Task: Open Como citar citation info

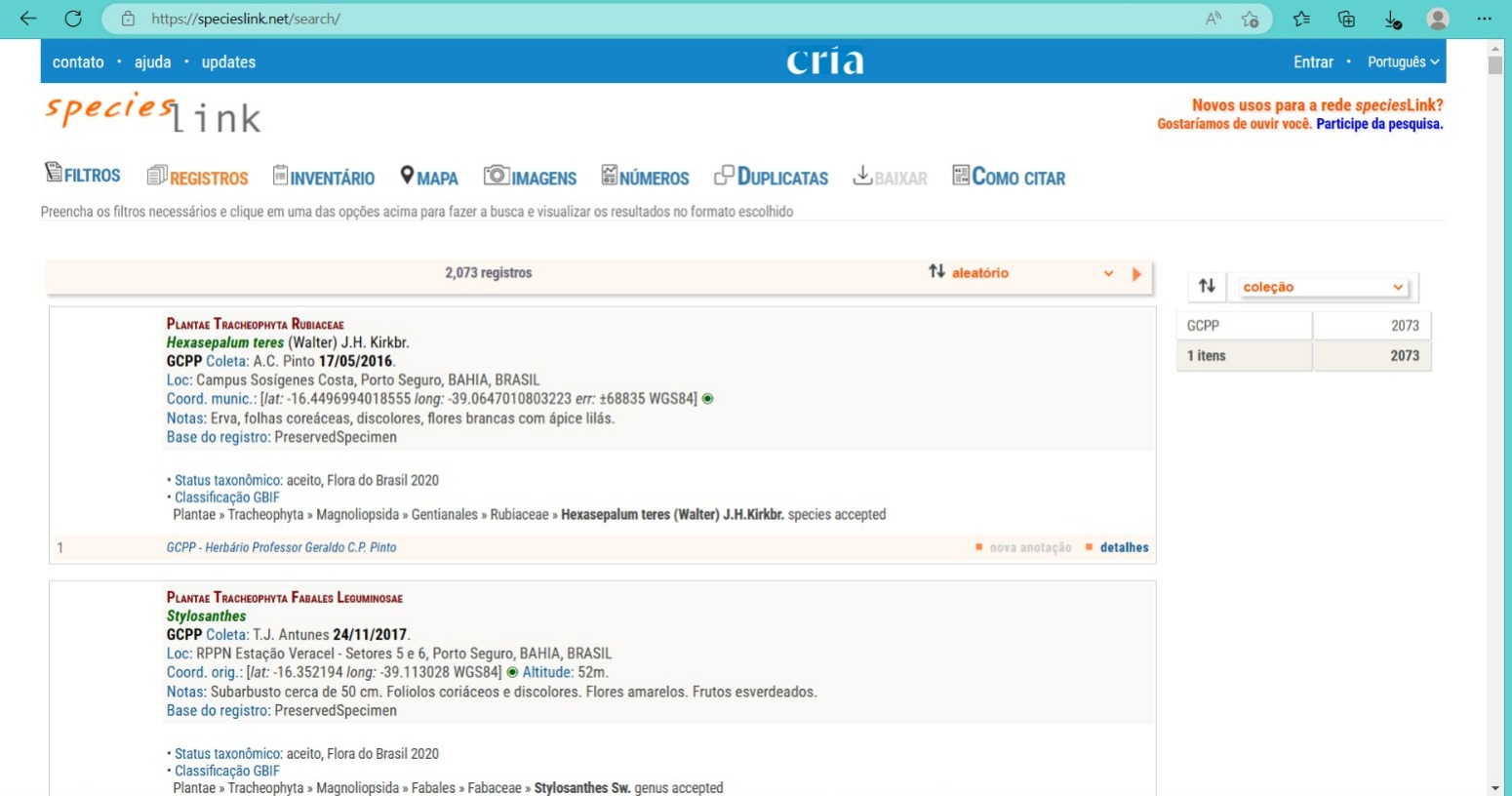Action: pyautogui.click(x=1009, y=177)
